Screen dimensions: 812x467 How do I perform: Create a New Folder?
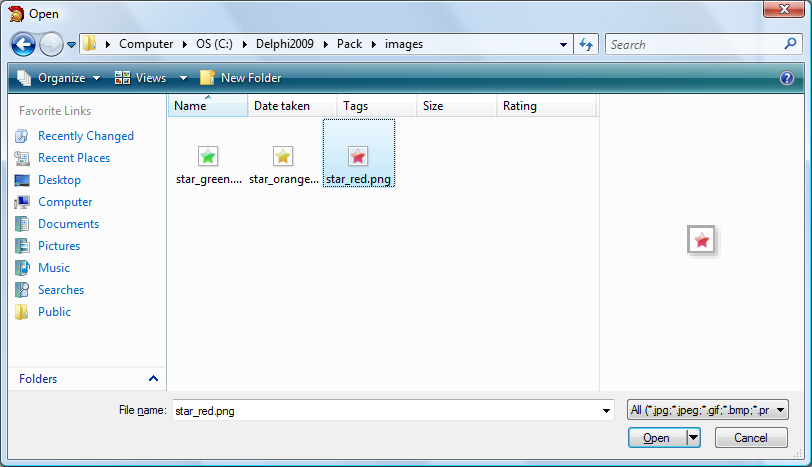point(241,78)
